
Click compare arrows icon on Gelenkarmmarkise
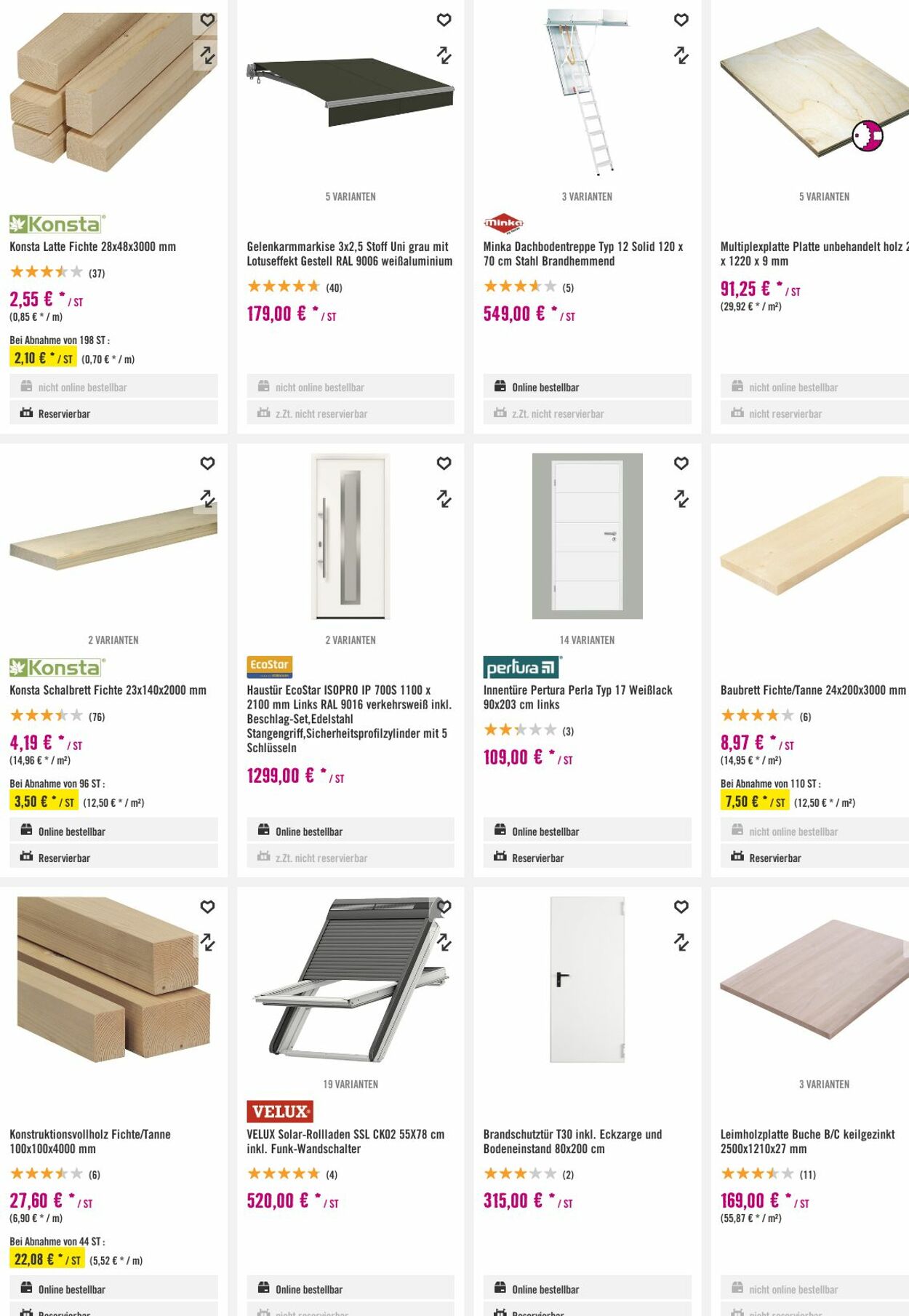tap(444, 55)
